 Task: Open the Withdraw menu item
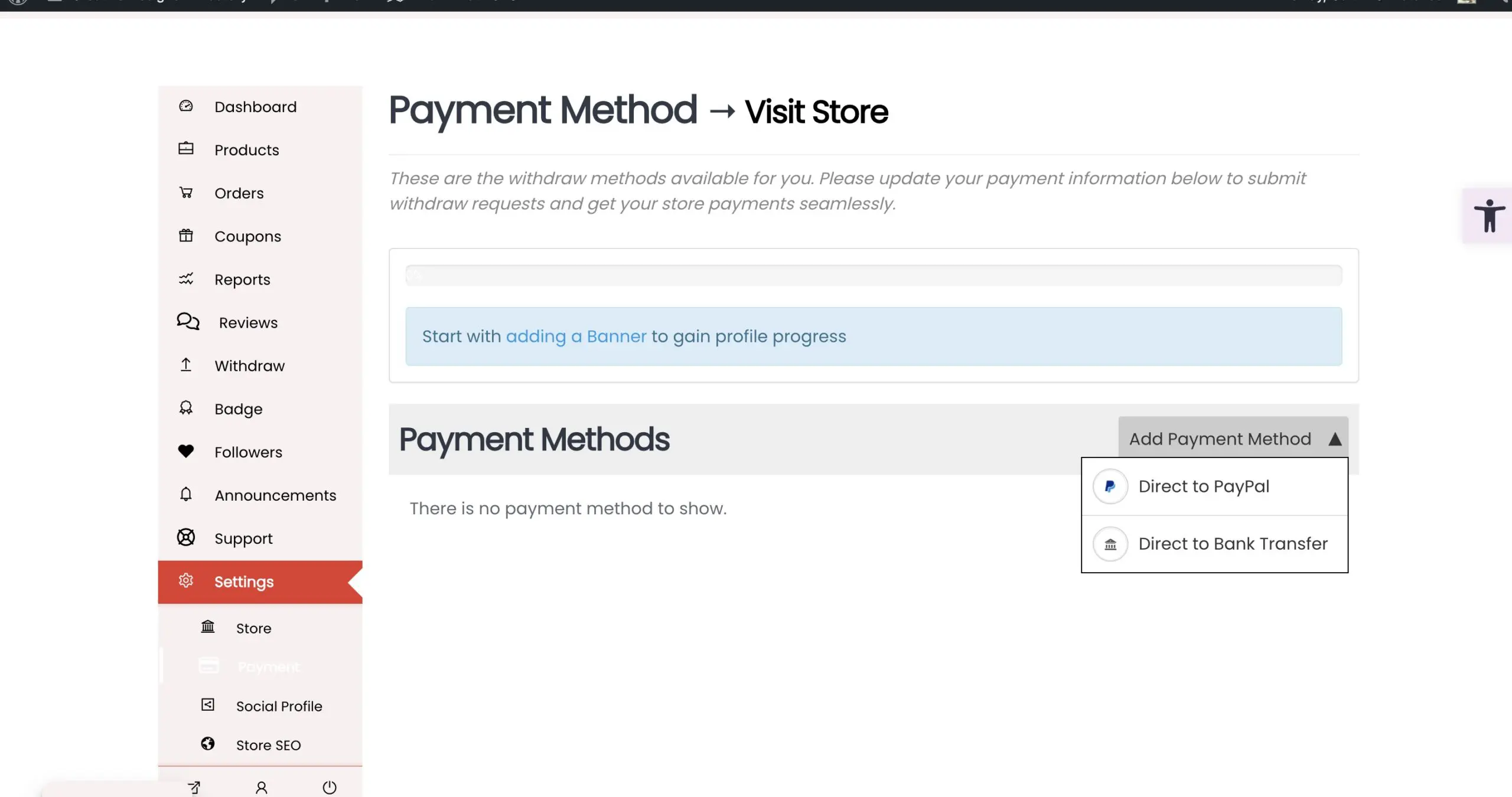click(249, 366)
